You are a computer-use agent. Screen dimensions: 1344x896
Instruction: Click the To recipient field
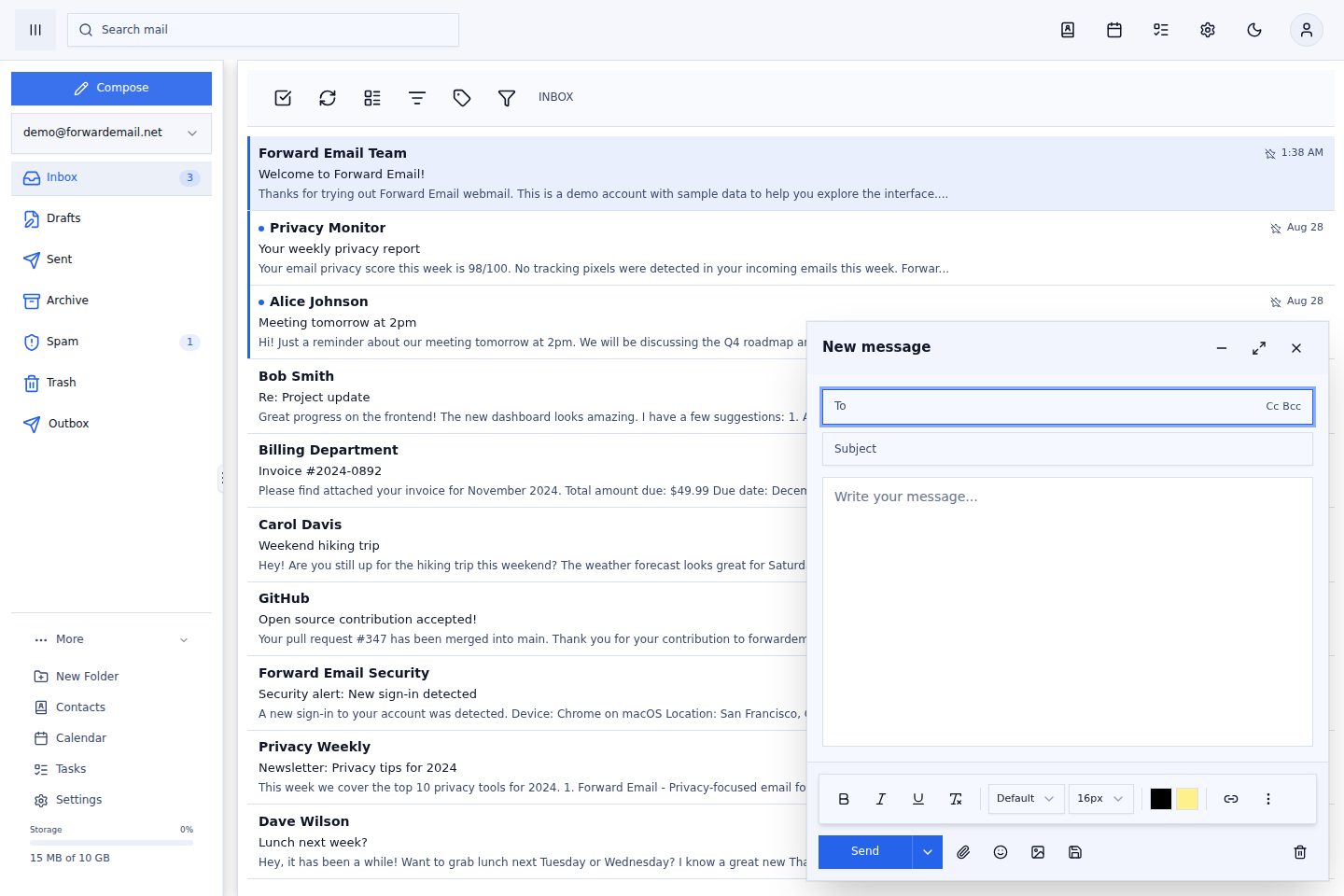(x=1068, y=407)
